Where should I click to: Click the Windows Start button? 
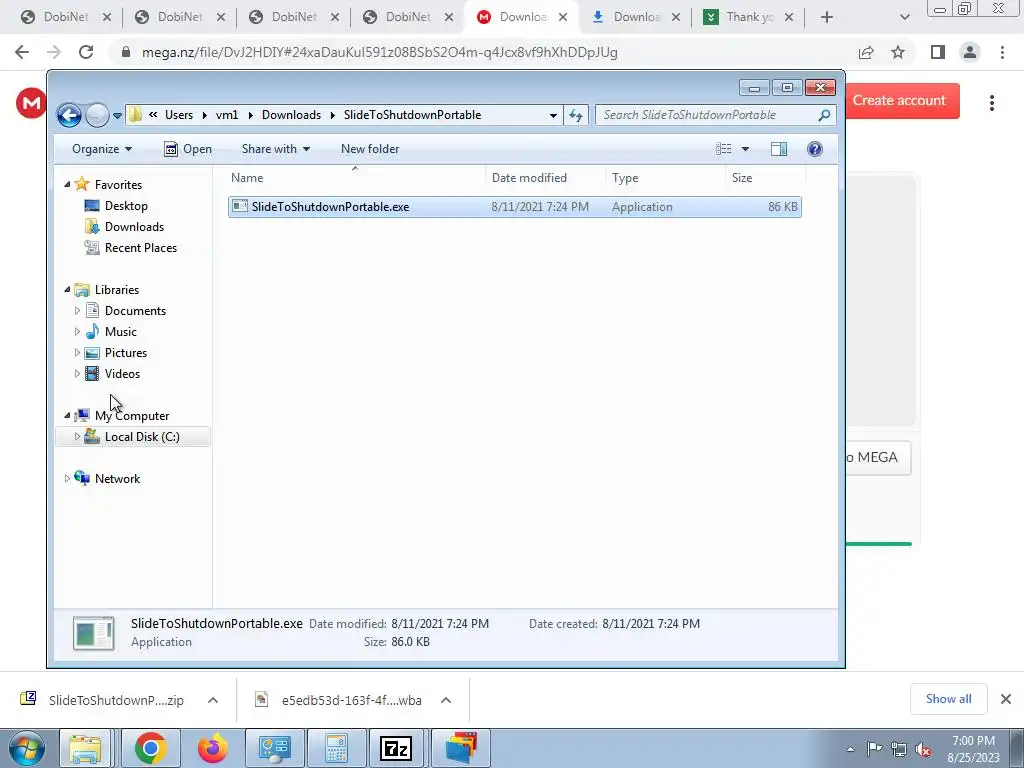click(x=25, y=748)
